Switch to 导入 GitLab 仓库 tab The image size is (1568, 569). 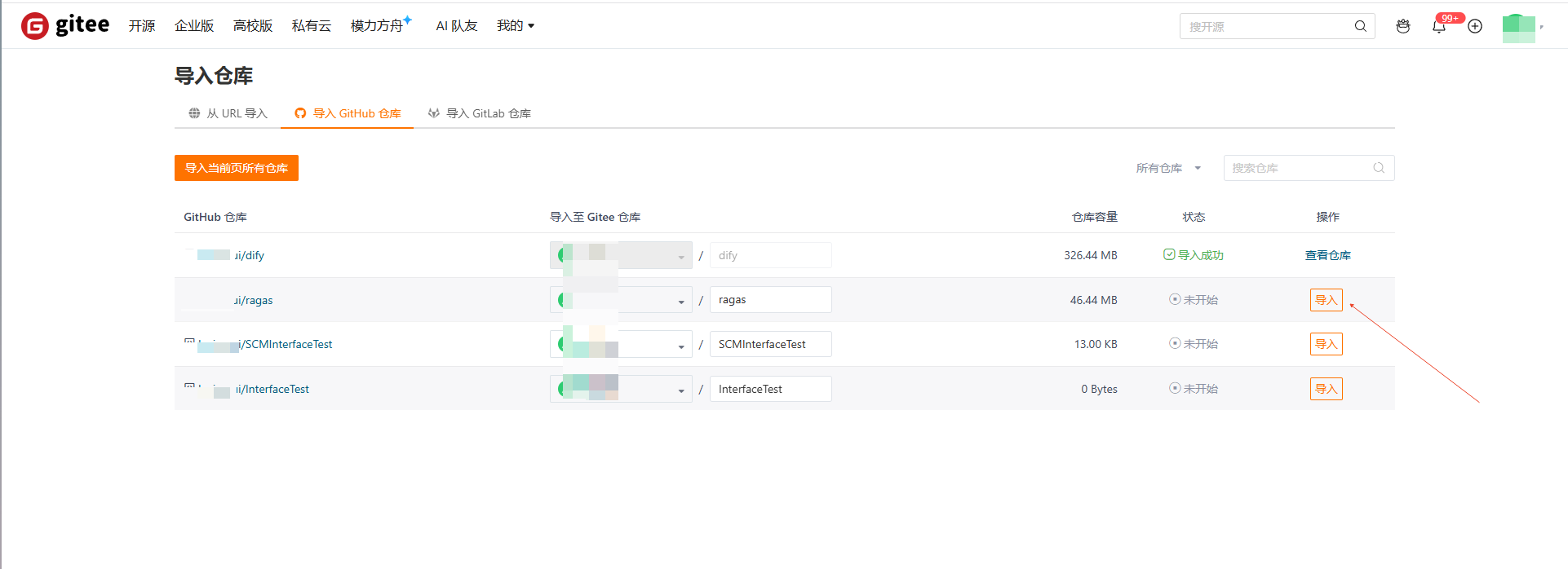click(x=480, y=113)
